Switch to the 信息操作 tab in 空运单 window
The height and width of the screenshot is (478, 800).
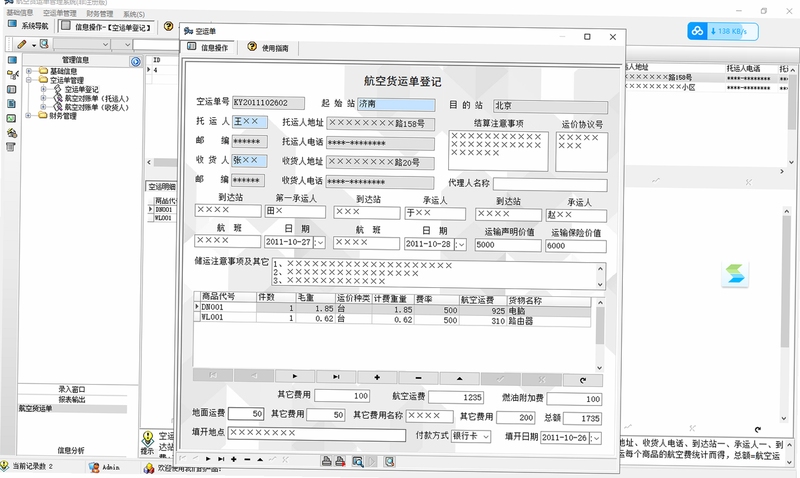pyautogui.click(x=208, y=47)
